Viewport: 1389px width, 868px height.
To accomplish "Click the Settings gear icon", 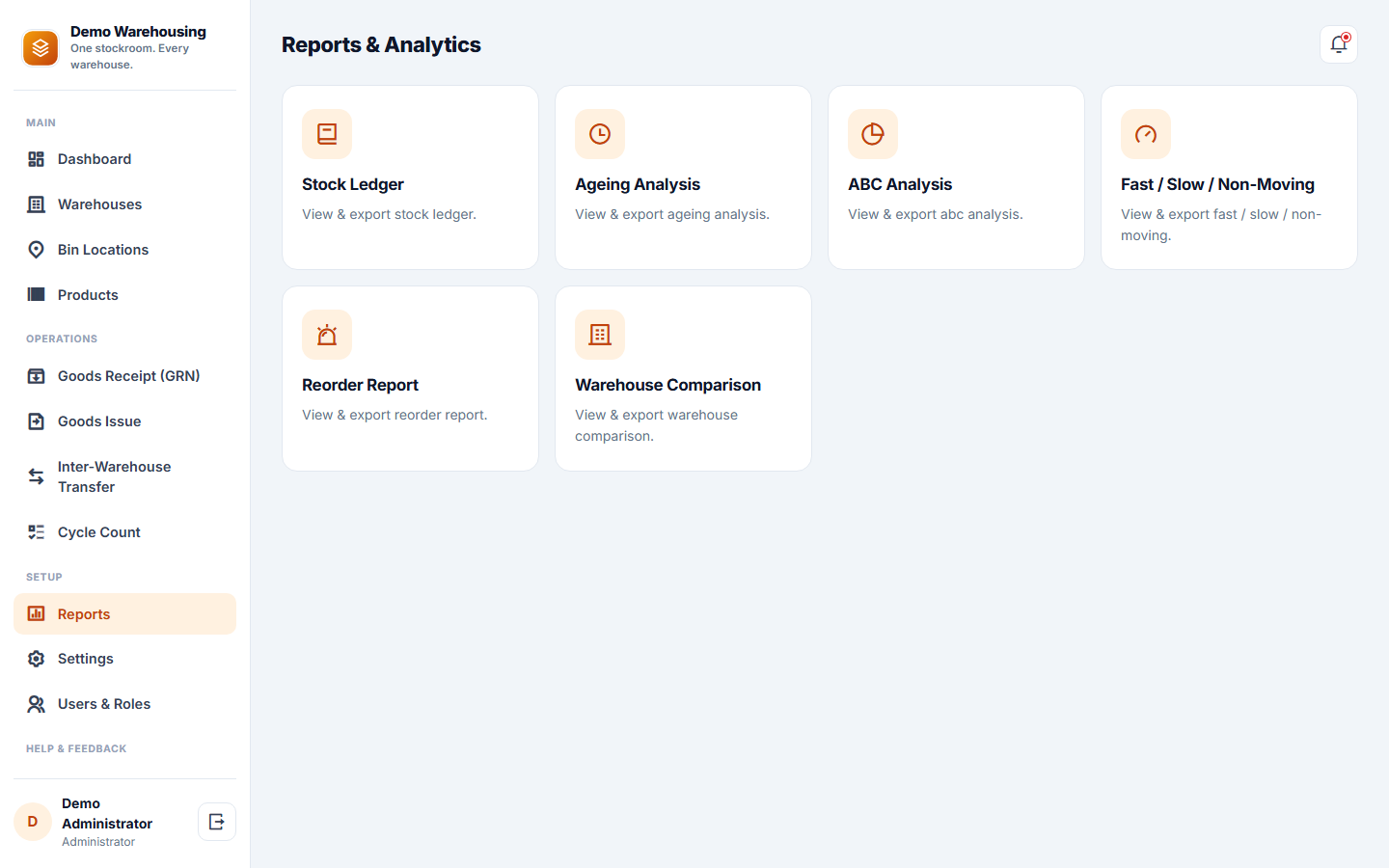I will (x=36, y=659).
